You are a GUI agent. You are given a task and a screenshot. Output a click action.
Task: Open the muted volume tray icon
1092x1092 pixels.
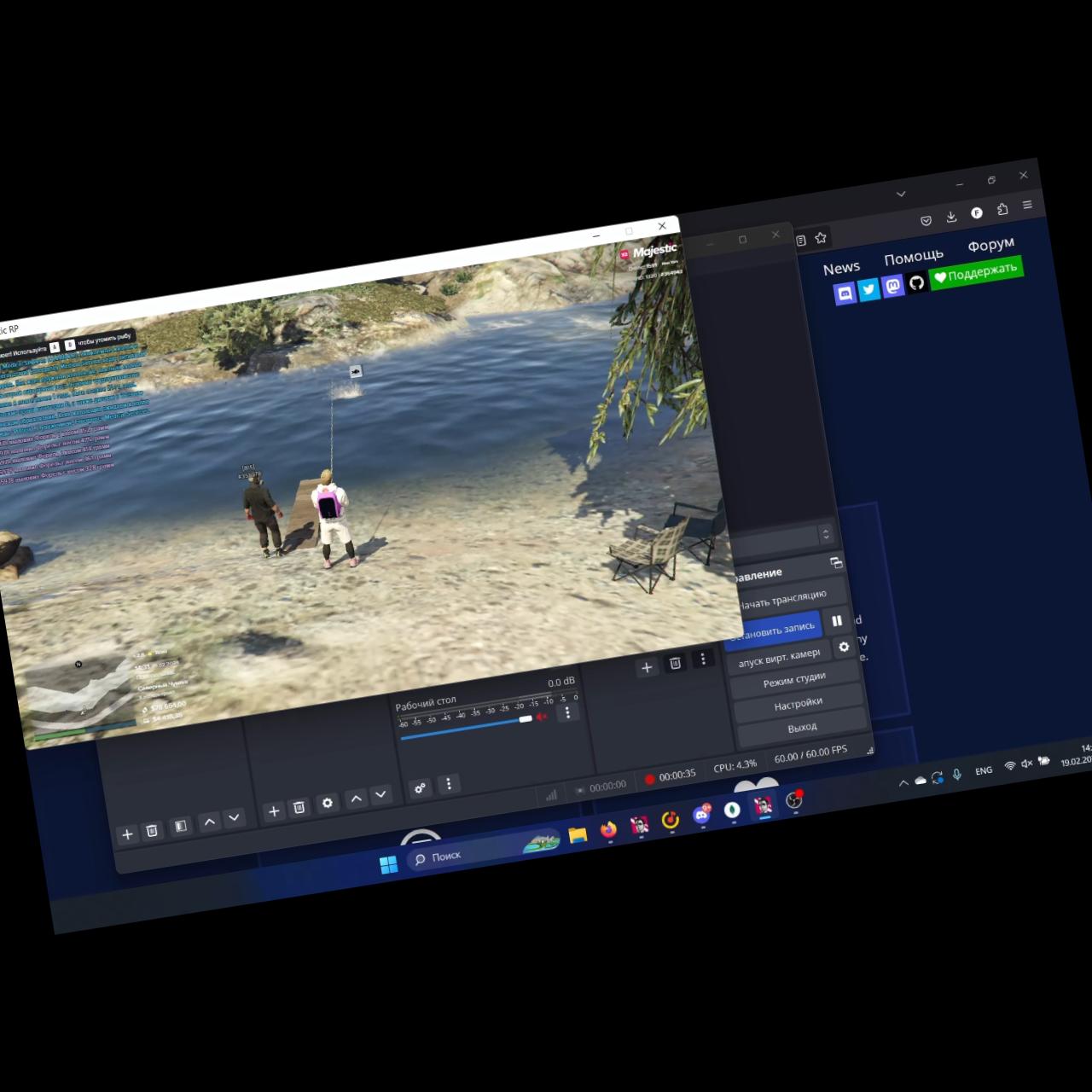point(1026,764)
